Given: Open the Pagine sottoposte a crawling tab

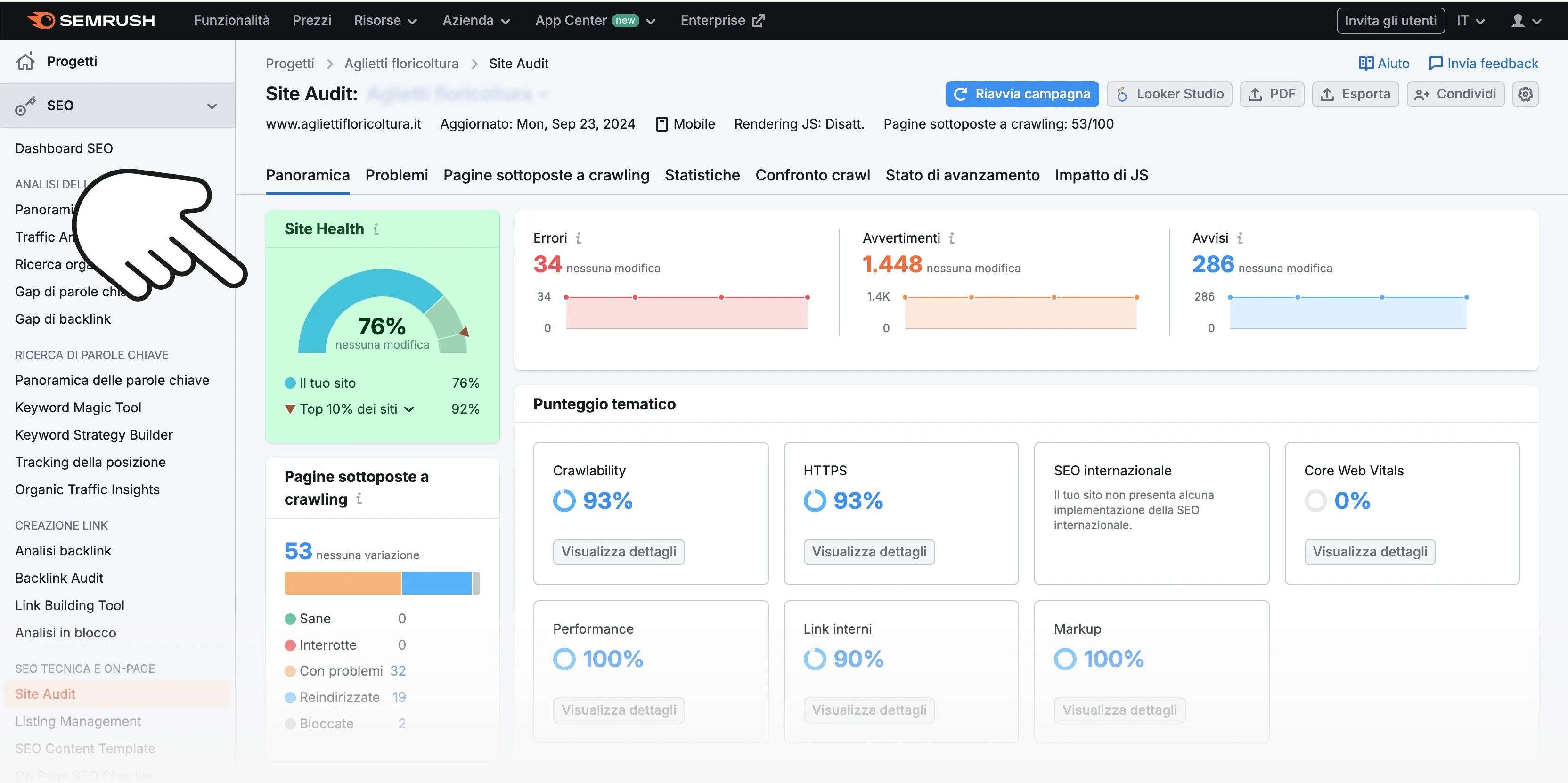Looking at the screenshot, I should tap(546, 175).
